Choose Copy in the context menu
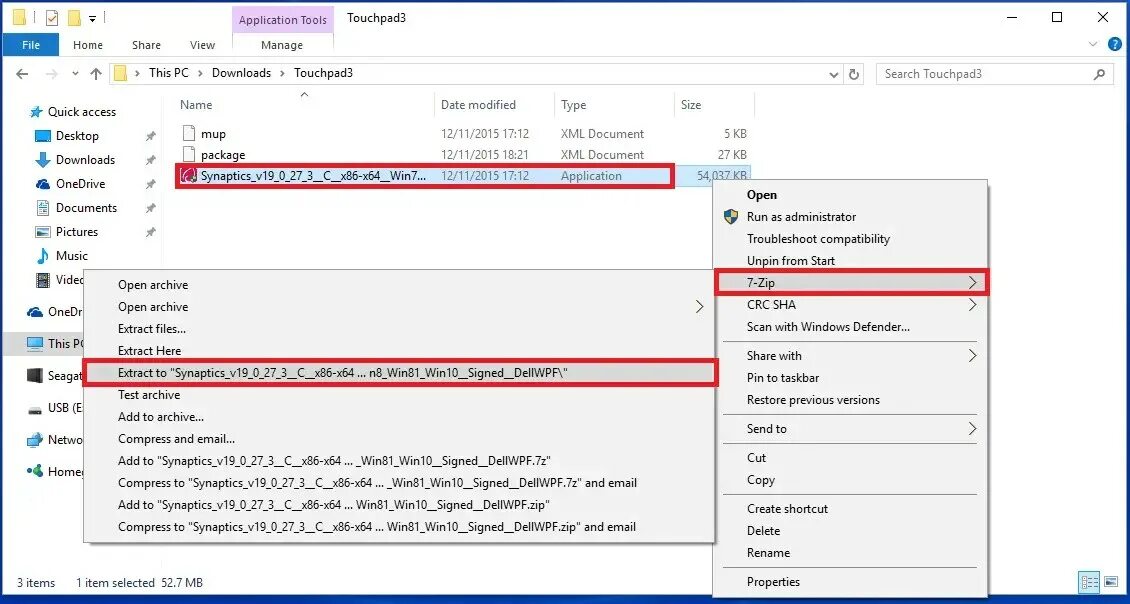 point(760,480)
